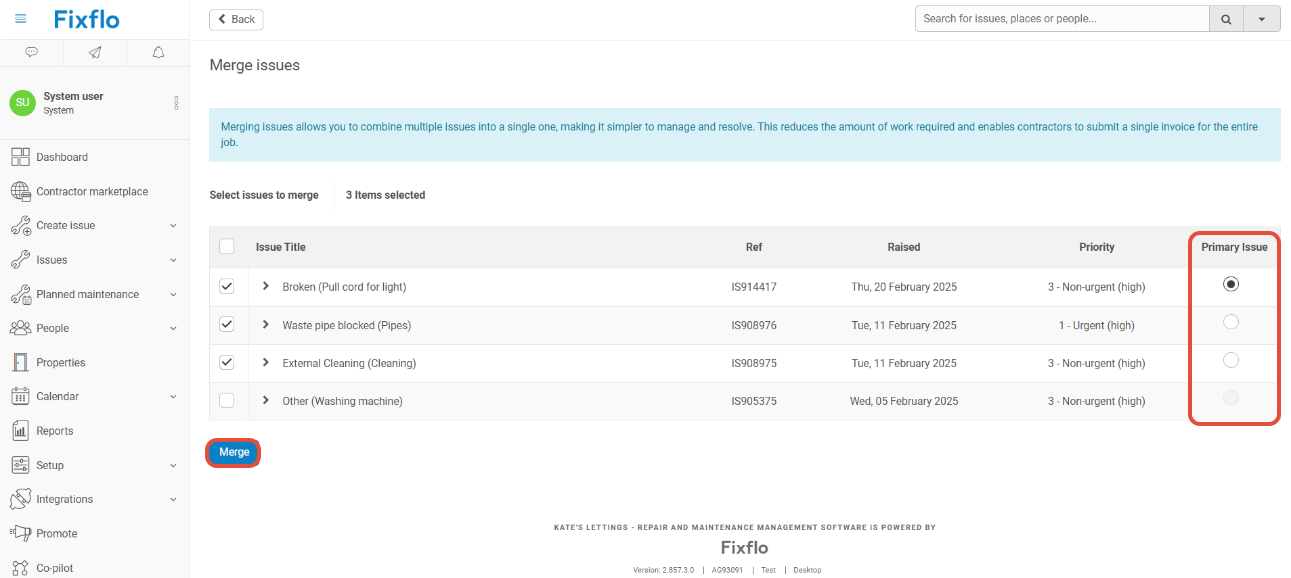Expand the Planned maintenance chevron
The width and height of the screenshot is (1291, 578).
point(173,294)
